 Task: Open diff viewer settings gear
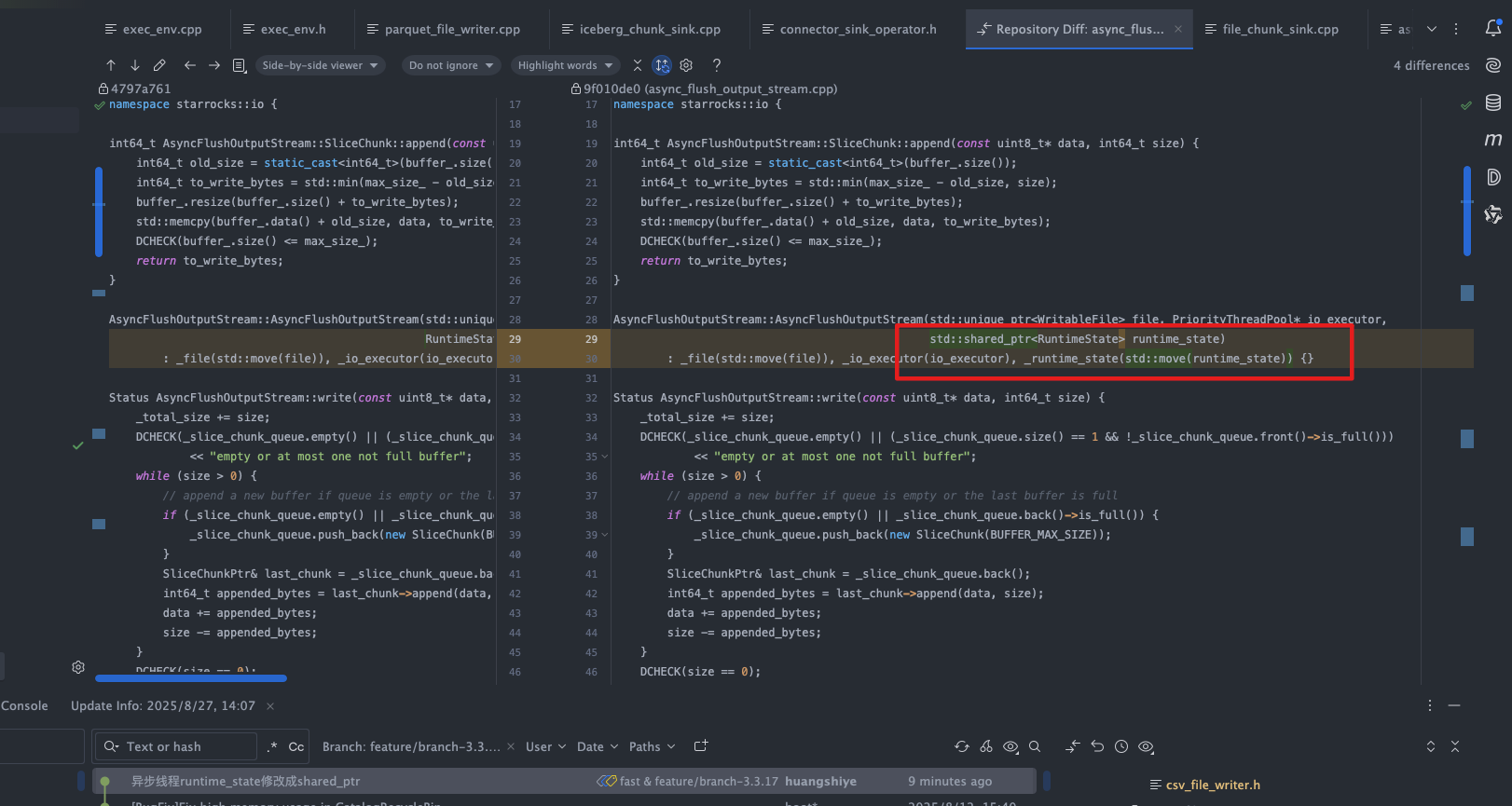click(686, 65)
